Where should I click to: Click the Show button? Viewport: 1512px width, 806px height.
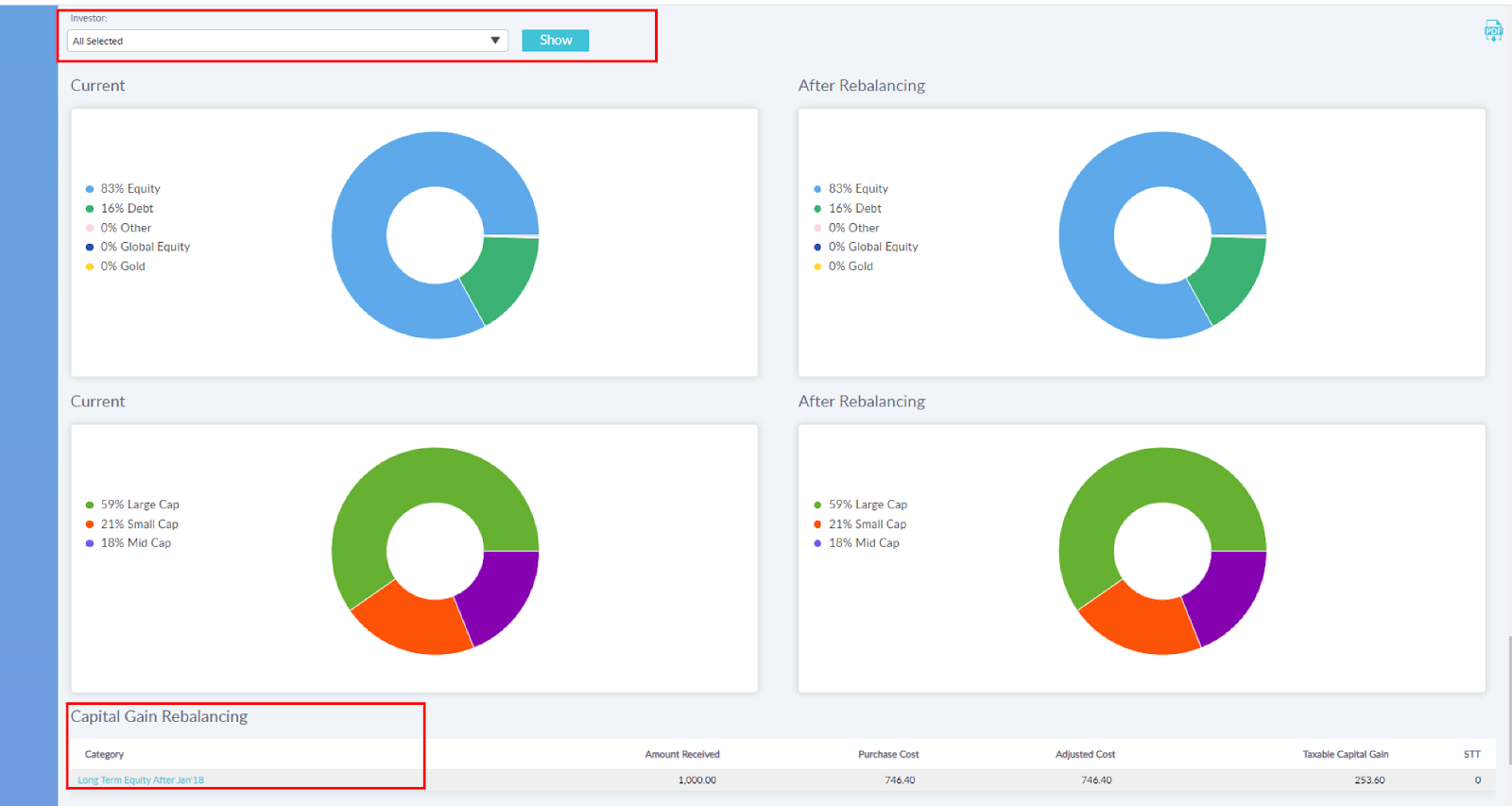556,40
